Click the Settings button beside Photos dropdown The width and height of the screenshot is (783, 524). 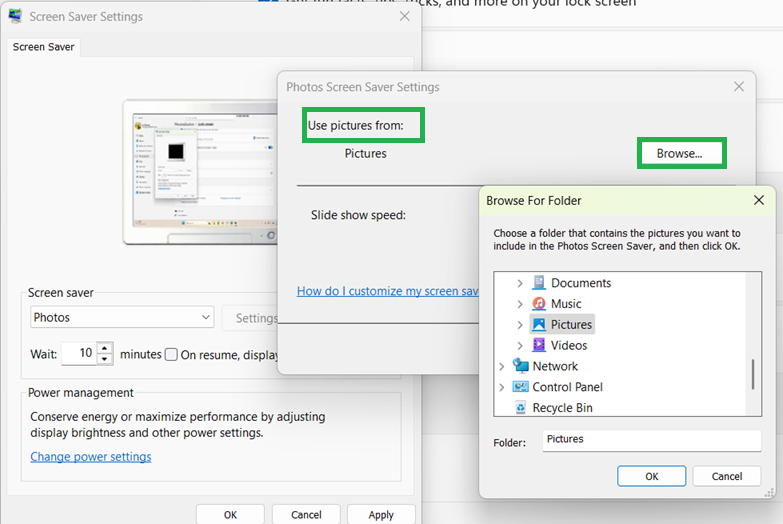point(251,318)
